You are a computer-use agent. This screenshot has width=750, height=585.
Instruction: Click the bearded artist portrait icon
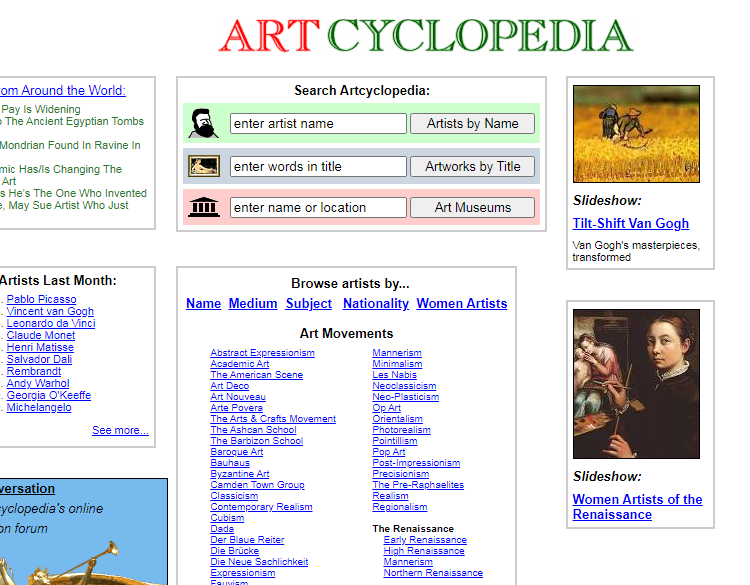(x=204, y=123)
